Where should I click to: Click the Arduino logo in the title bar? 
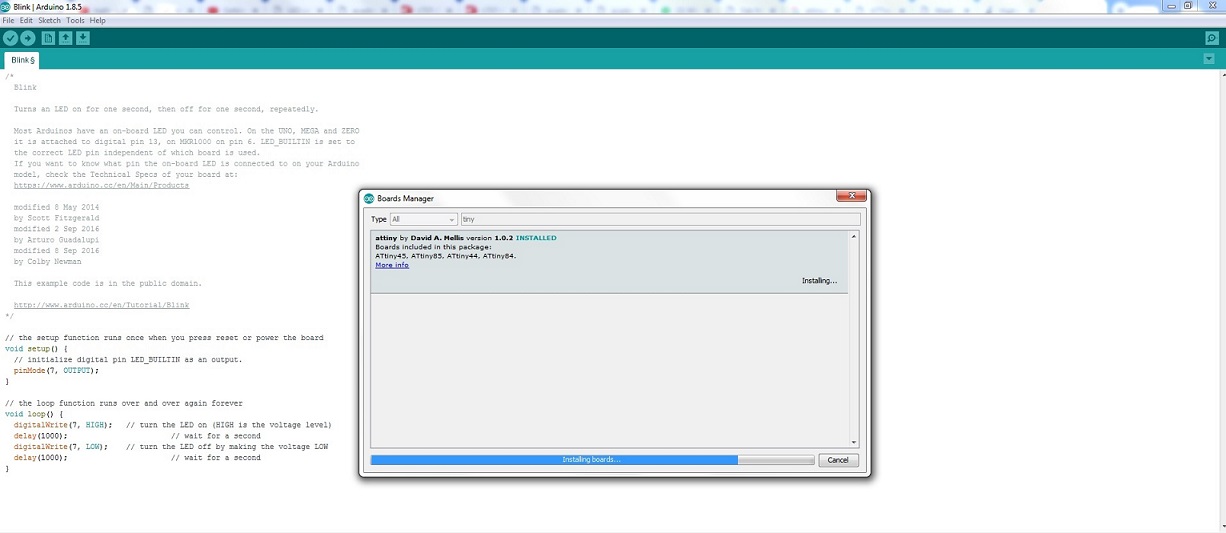[6, 6]
